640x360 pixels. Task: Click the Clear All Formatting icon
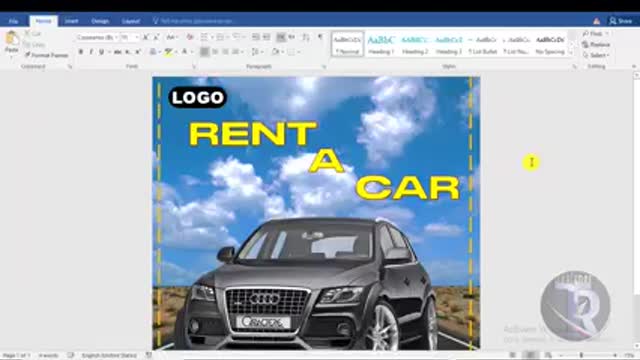[190, 38]
